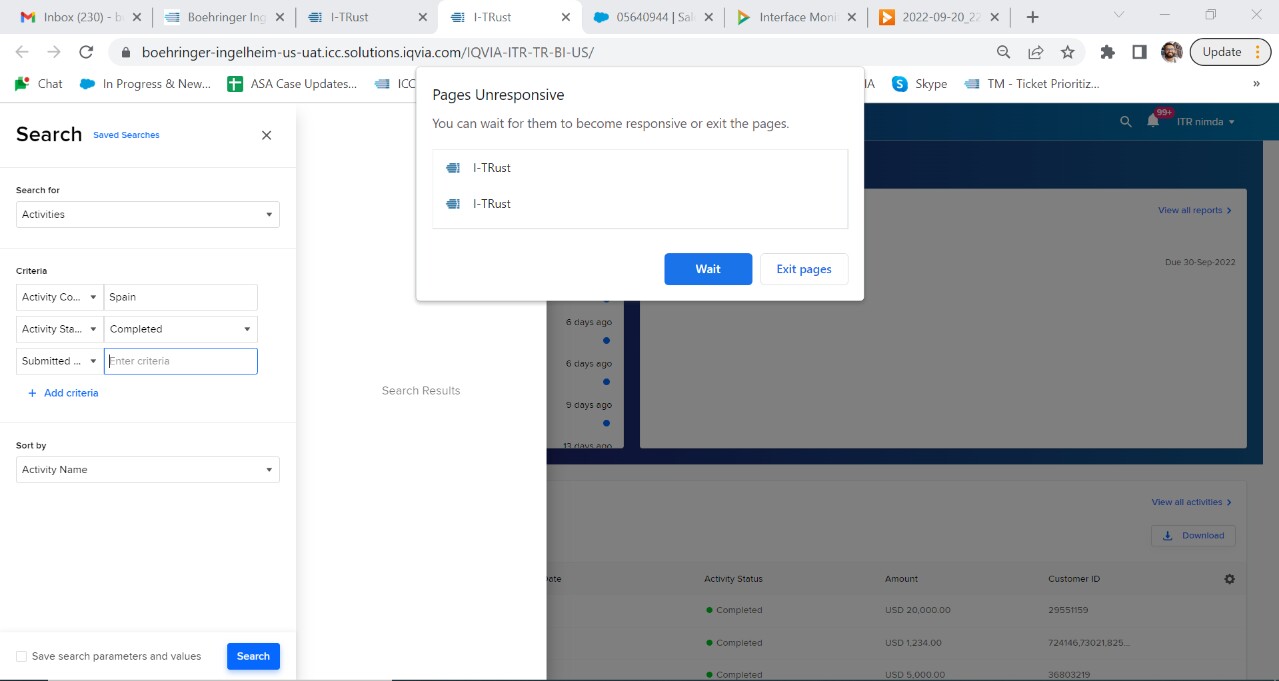The width and height of the screenshot is (1279, 681).
Task: Open notifications bell with 99+ badge
Action: point(1153,121)
